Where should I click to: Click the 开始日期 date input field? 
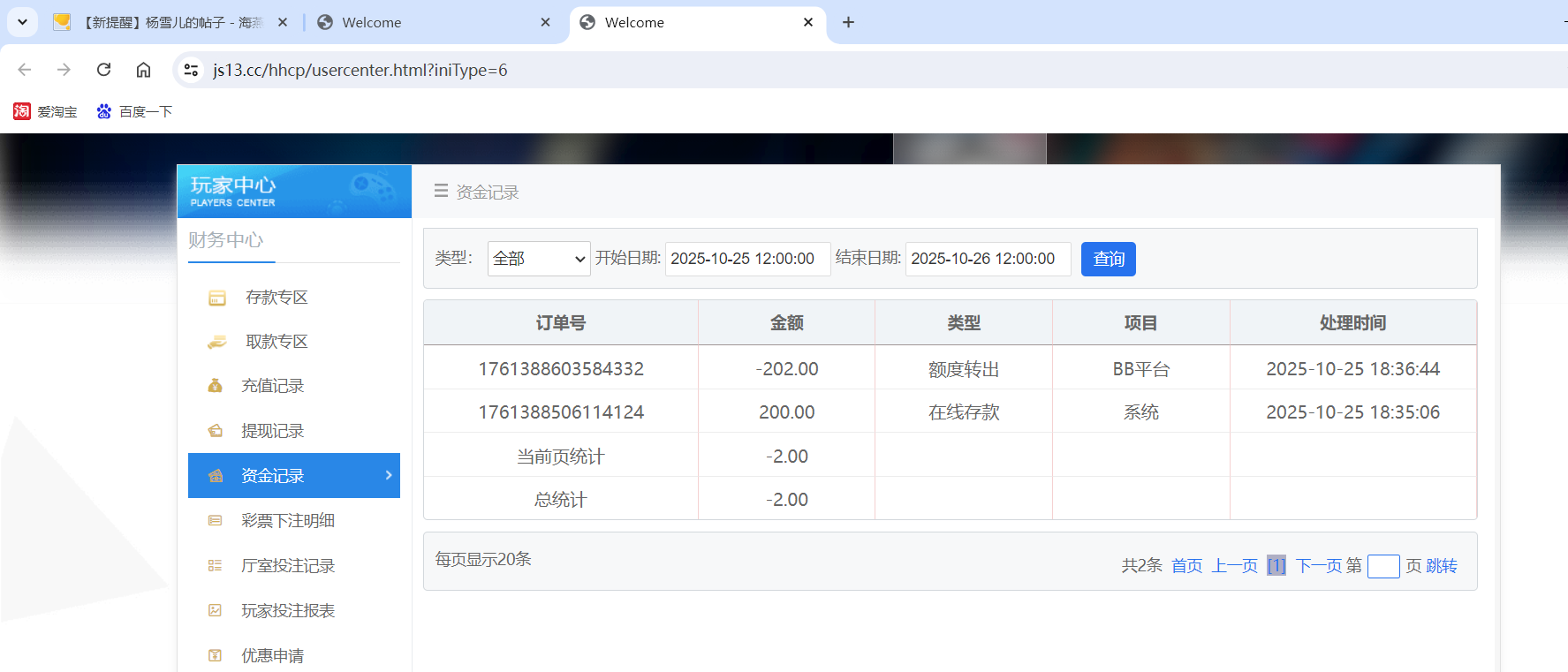pyautogui.click(x=746, y=259)
